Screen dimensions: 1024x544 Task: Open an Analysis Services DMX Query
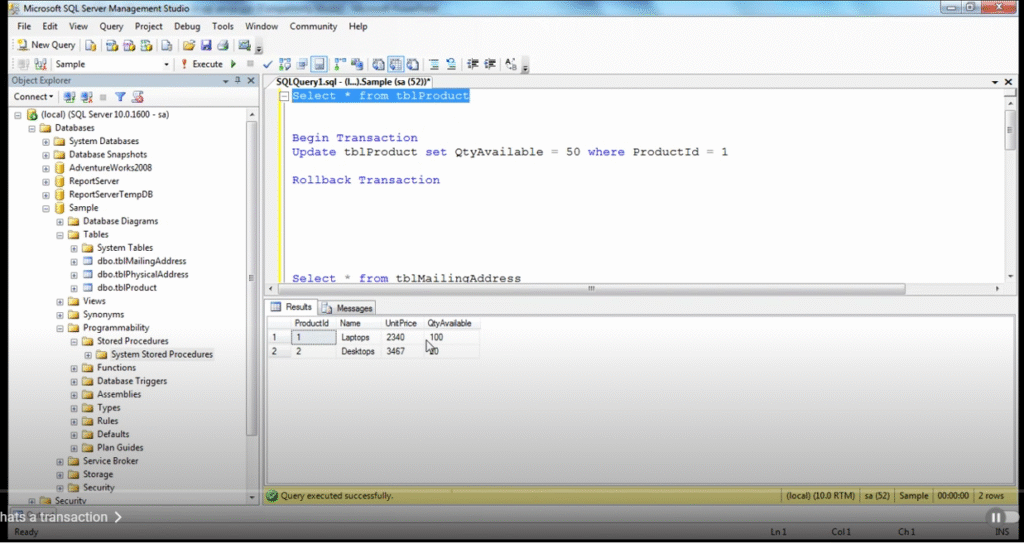click(129, 45)
